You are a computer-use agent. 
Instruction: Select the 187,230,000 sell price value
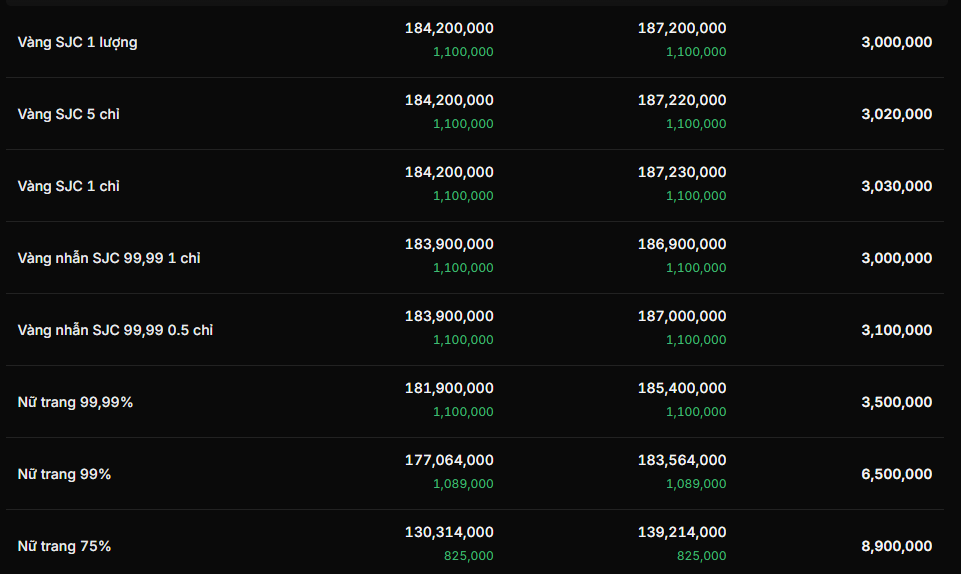pyautogui.click(x=682, y=172)
